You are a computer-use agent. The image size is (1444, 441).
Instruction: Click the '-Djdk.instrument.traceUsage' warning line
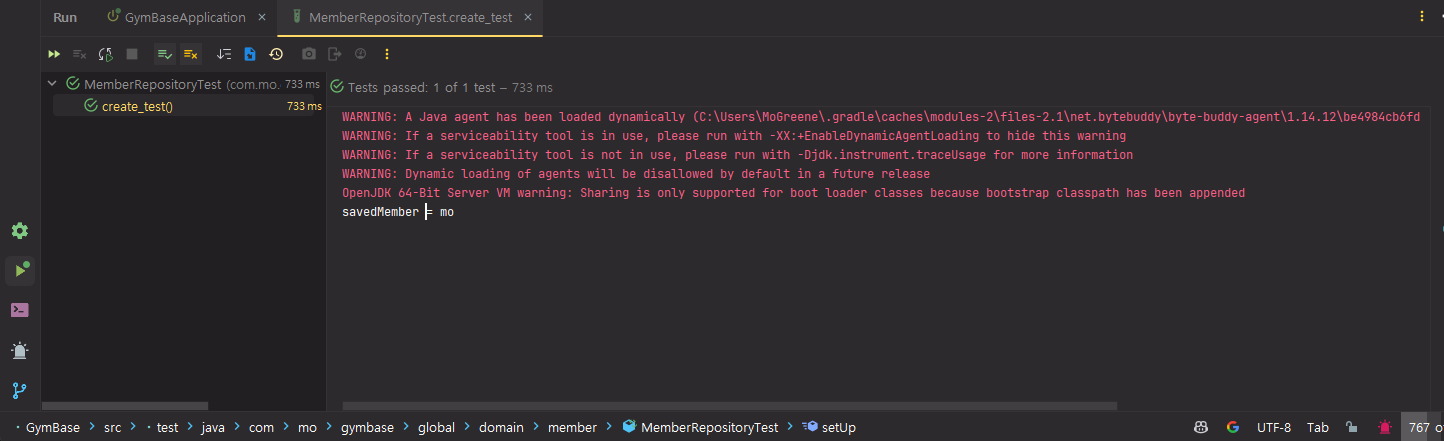pos(737,155)
